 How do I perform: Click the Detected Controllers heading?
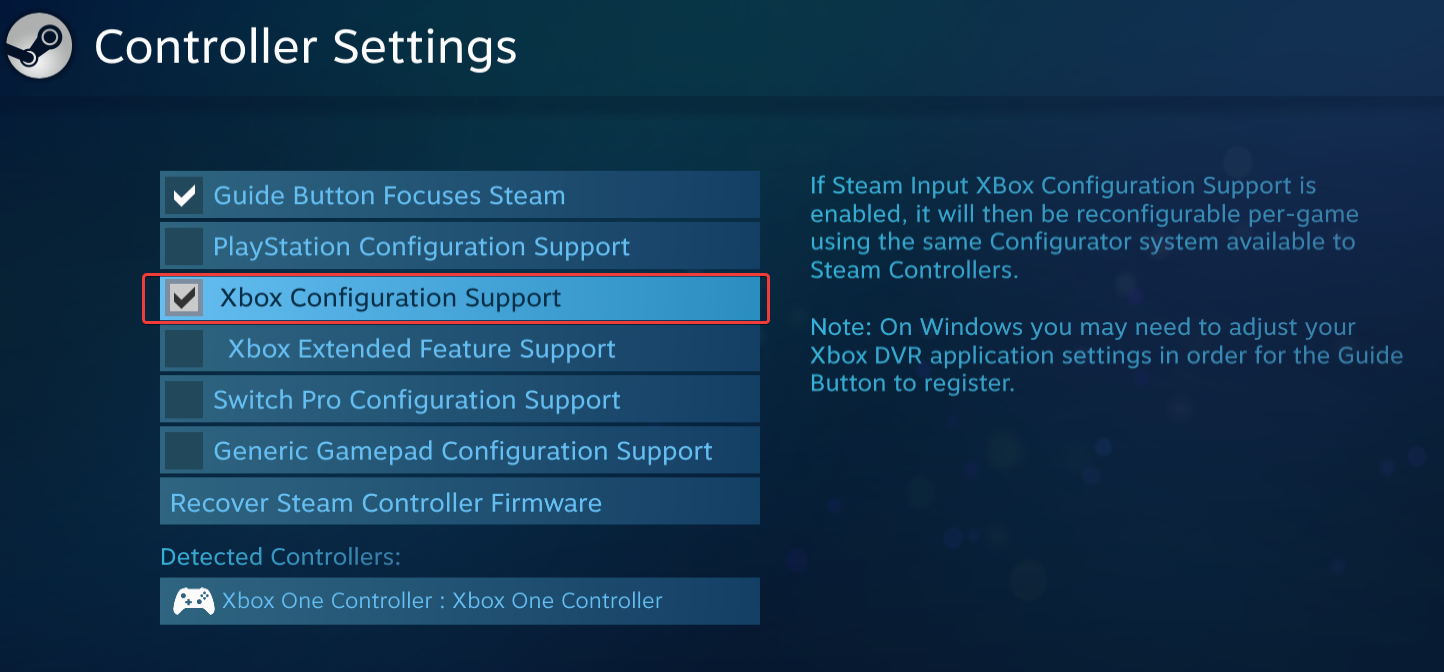point(280,557)
